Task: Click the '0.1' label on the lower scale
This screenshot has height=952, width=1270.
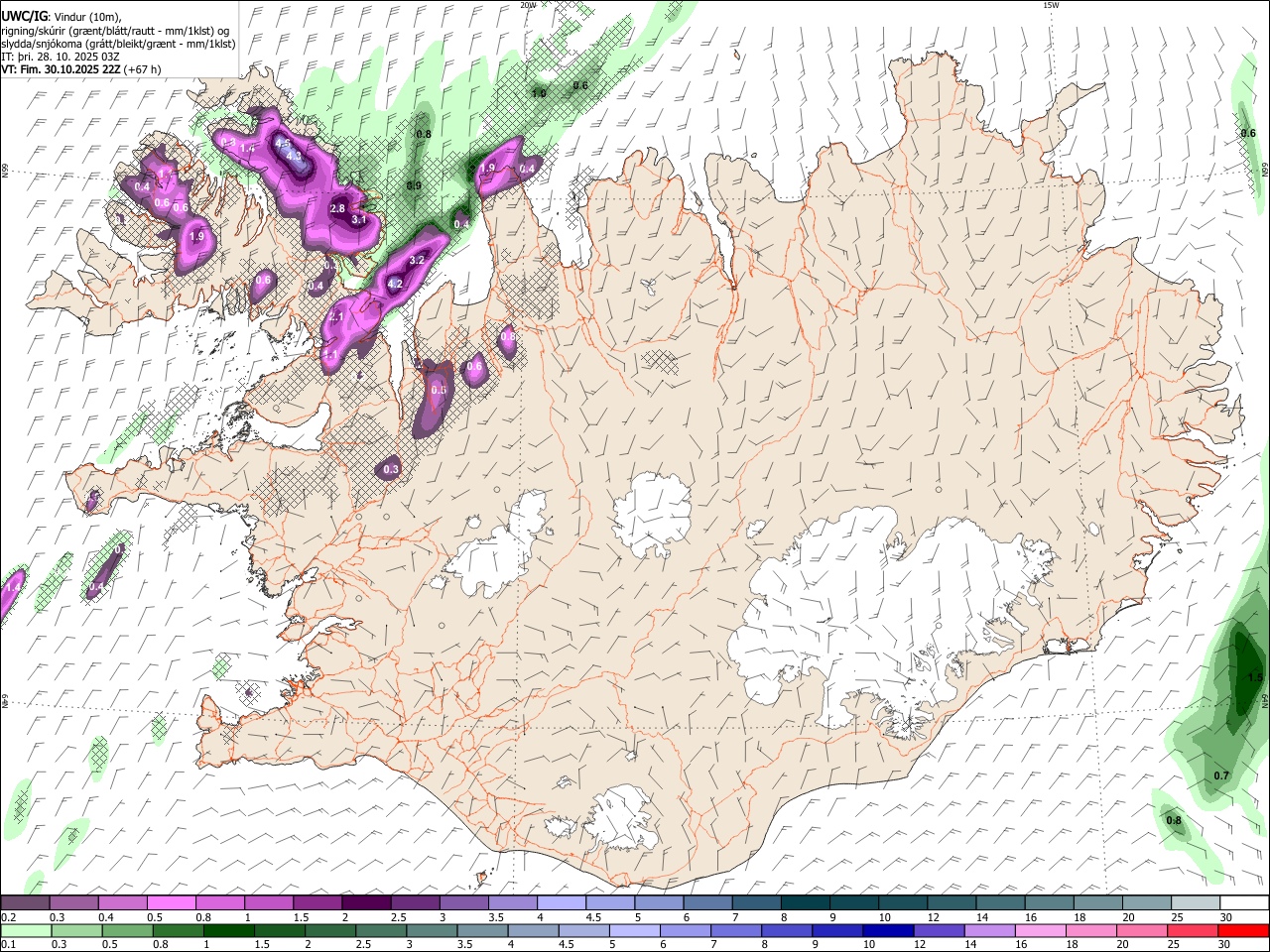Action: coord(8,944)
